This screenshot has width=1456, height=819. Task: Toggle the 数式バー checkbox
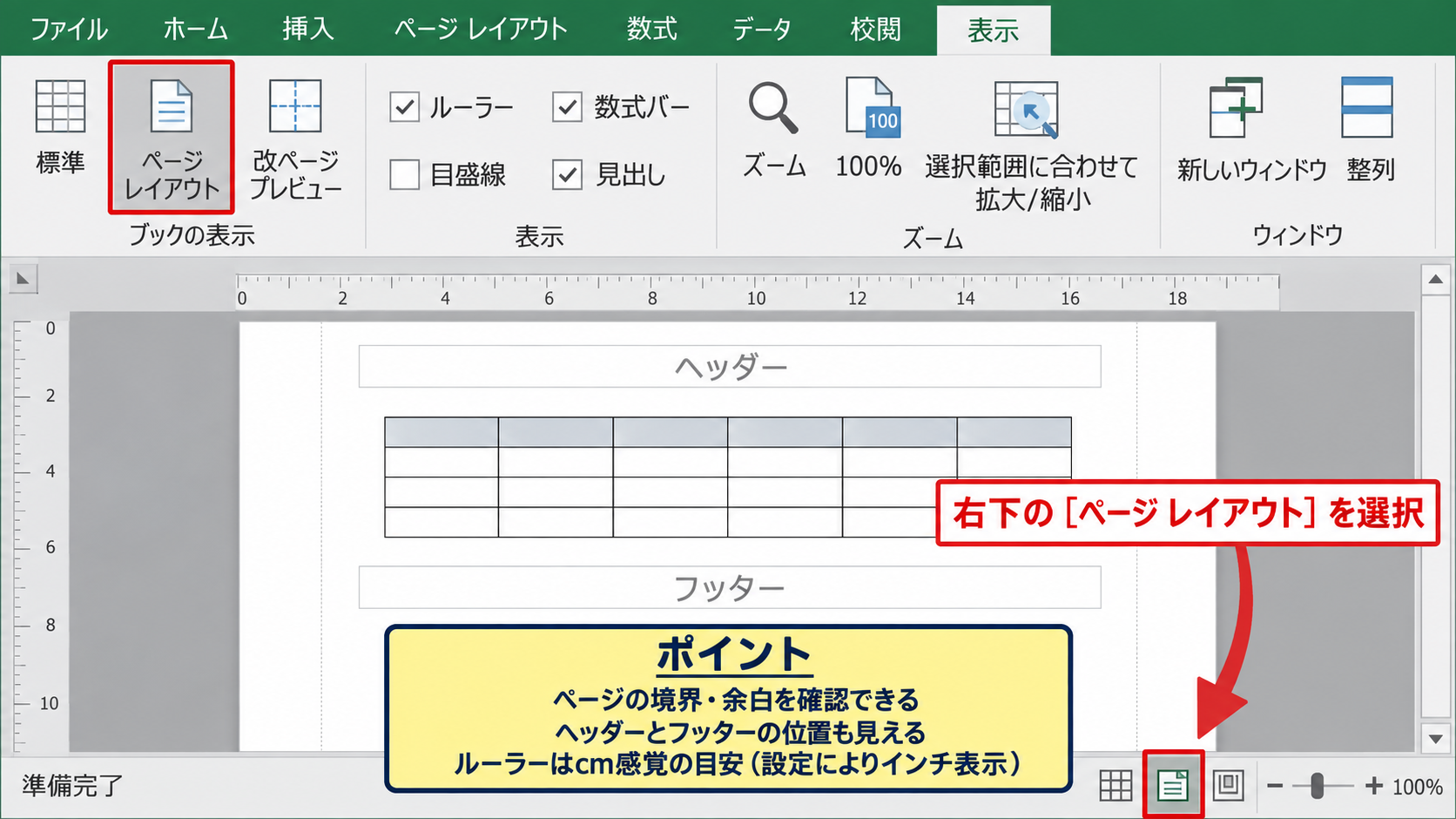(x=567, y=107)
